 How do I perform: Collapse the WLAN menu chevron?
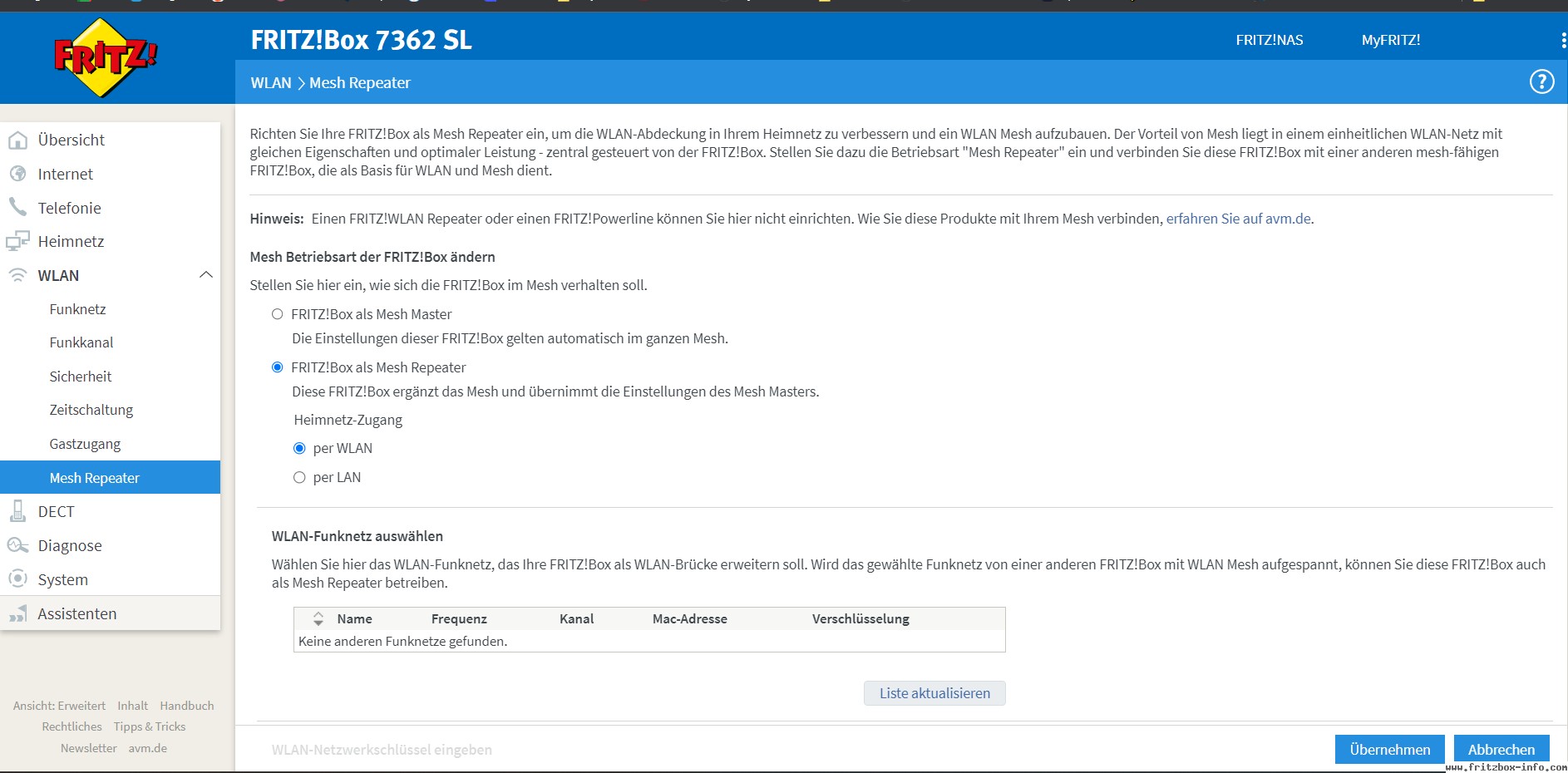[206, 275]
